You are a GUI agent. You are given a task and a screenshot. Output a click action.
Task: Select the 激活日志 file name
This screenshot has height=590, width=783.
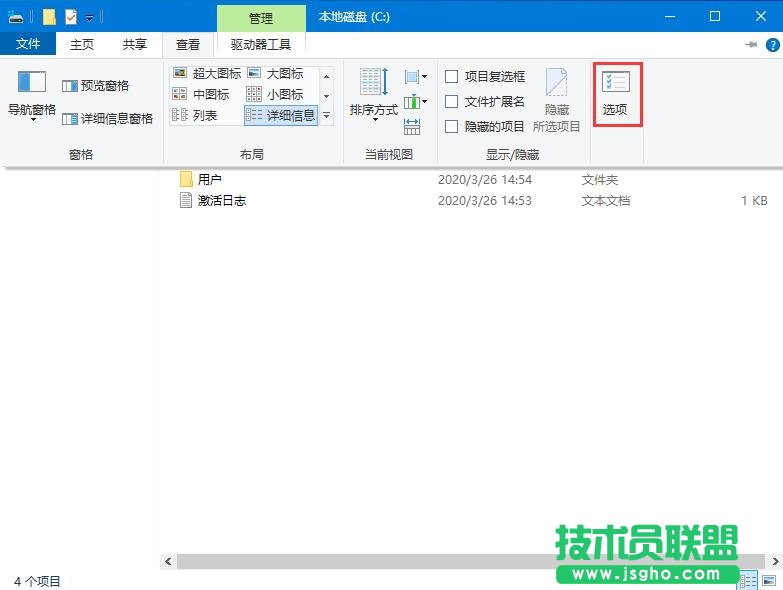(222, 201)
